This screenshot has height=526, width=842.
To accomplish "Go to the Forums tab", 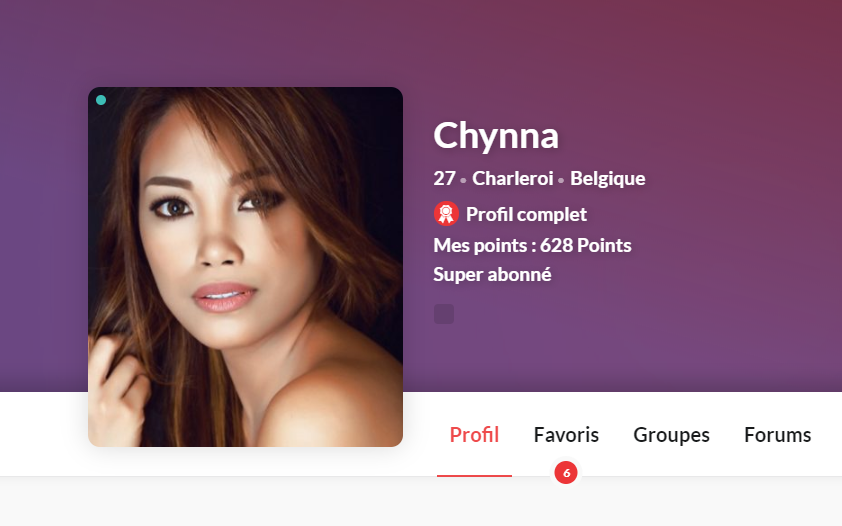I will click(778, 435).
